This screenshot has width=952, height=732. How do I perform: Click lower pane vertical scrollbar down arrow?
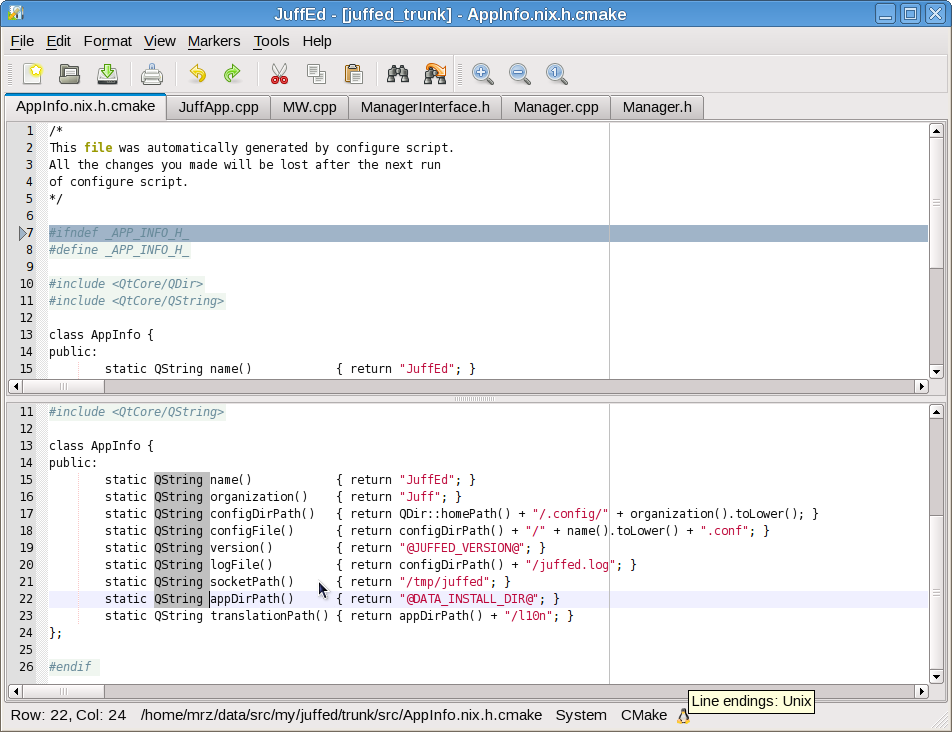(936, 676)
